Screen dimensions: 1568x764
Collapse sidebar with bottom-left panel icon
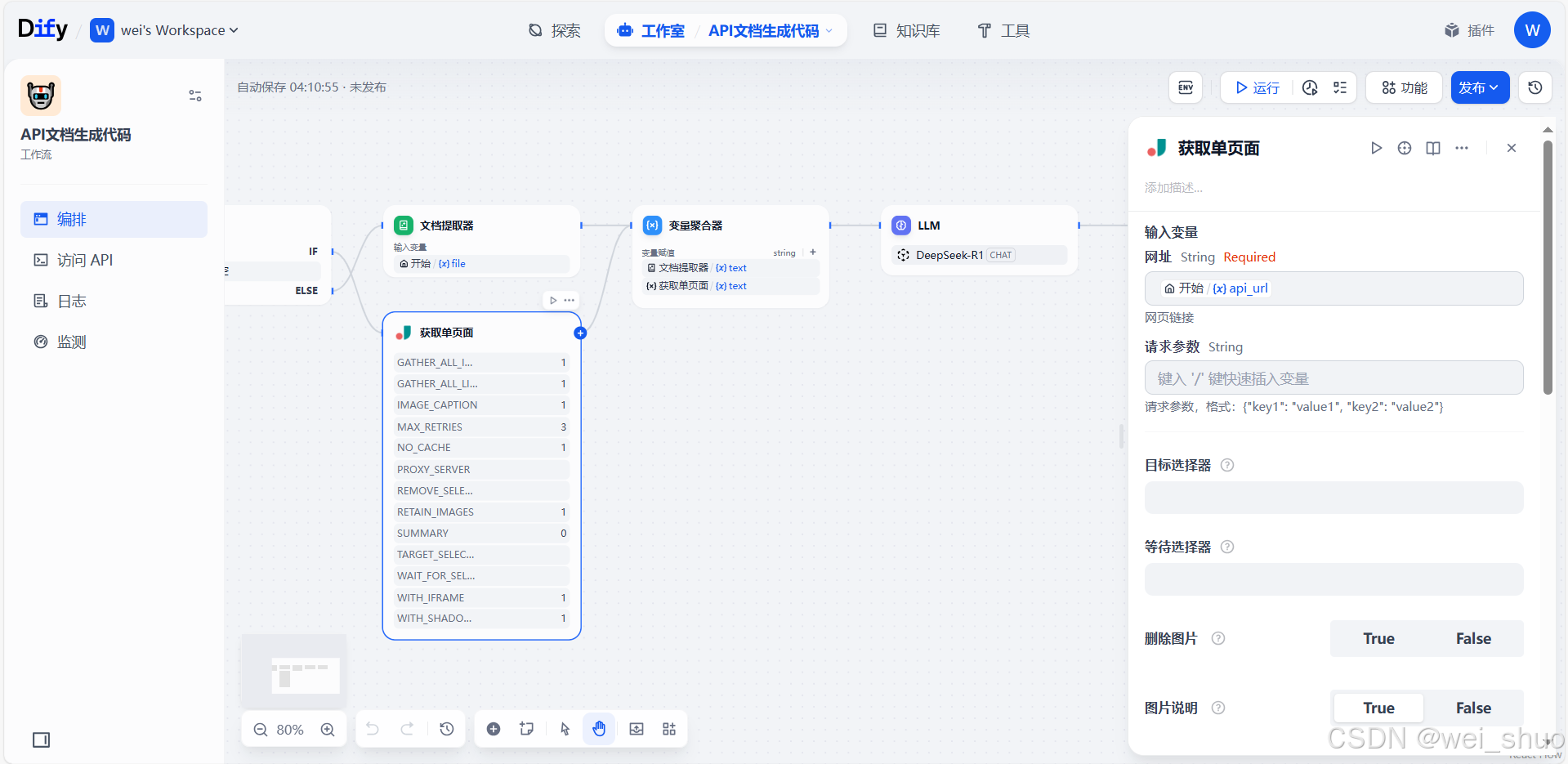tap(42, 739)
